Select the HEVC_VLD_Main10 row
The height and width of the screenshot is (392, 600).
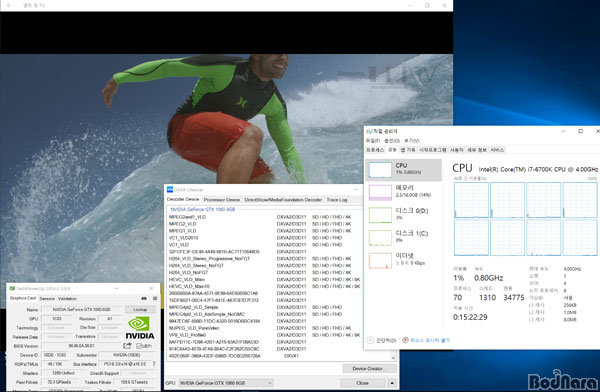click(x=263, y=286)
